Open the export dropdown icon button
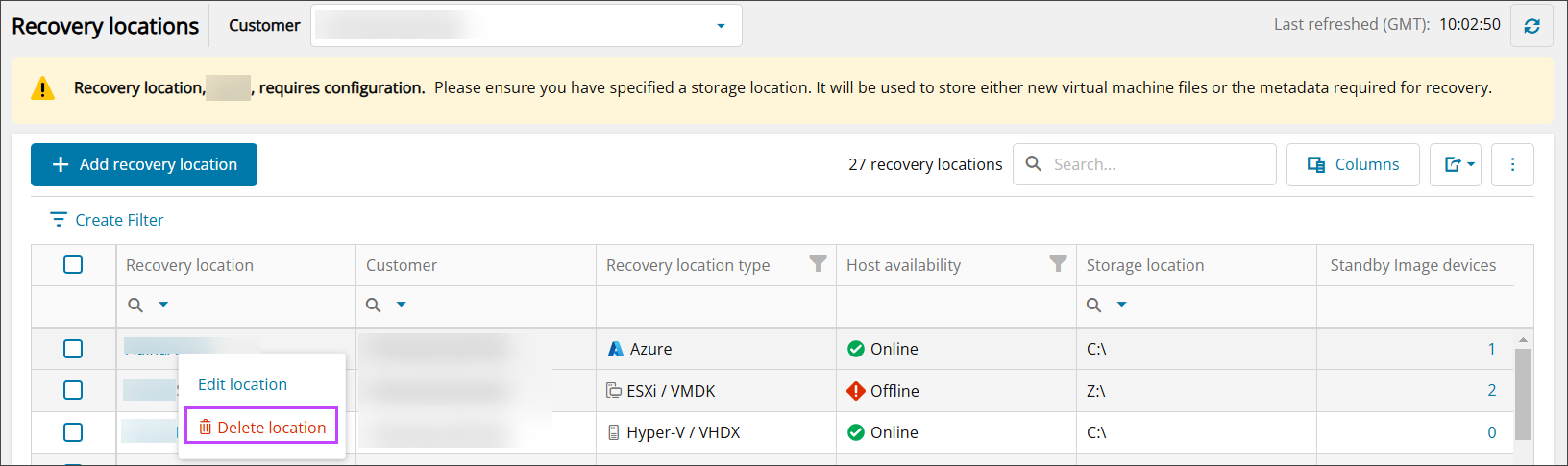This screenshot has width=1568, height=466. click(1458, 164)
